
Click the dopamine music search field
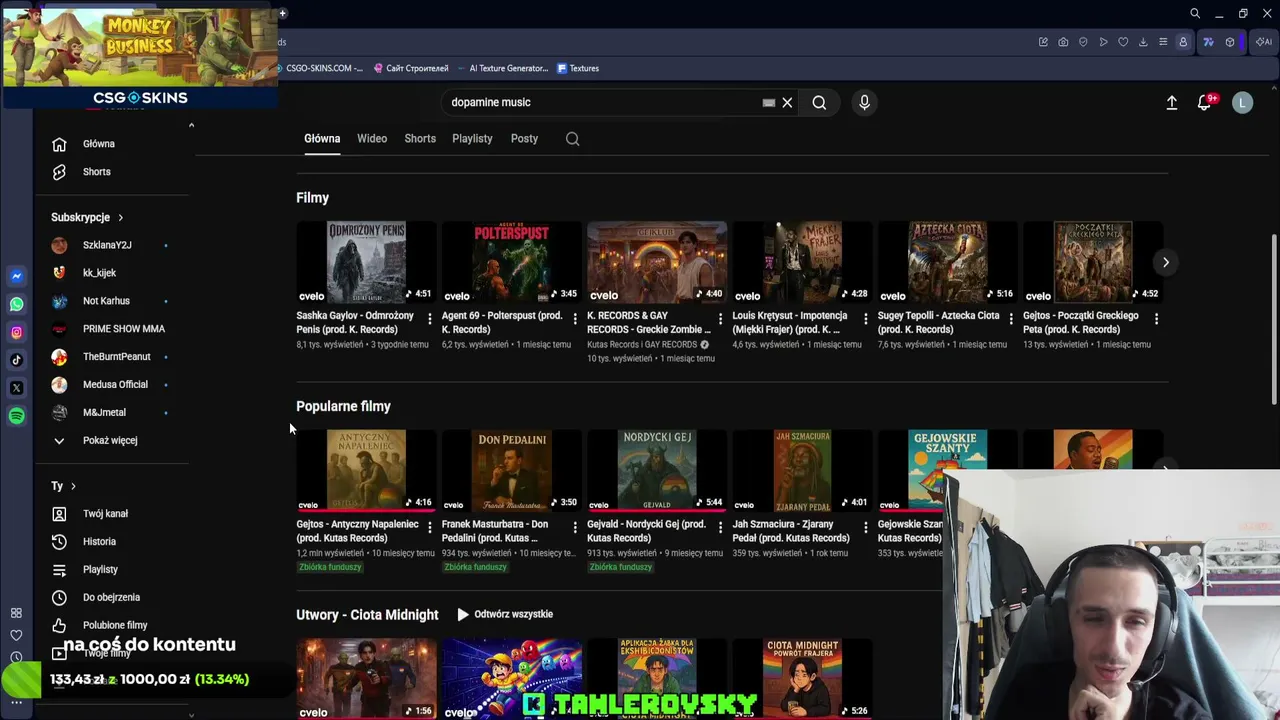pos(605,102)
